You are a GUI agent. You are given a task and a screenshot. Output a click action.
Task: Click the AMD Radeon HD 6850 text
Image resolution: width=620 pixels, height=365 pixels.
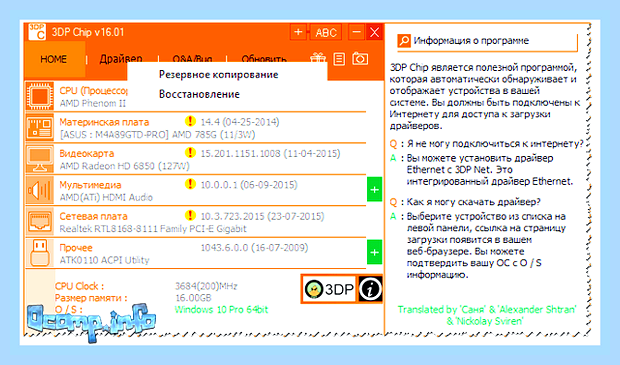(125, 166)
